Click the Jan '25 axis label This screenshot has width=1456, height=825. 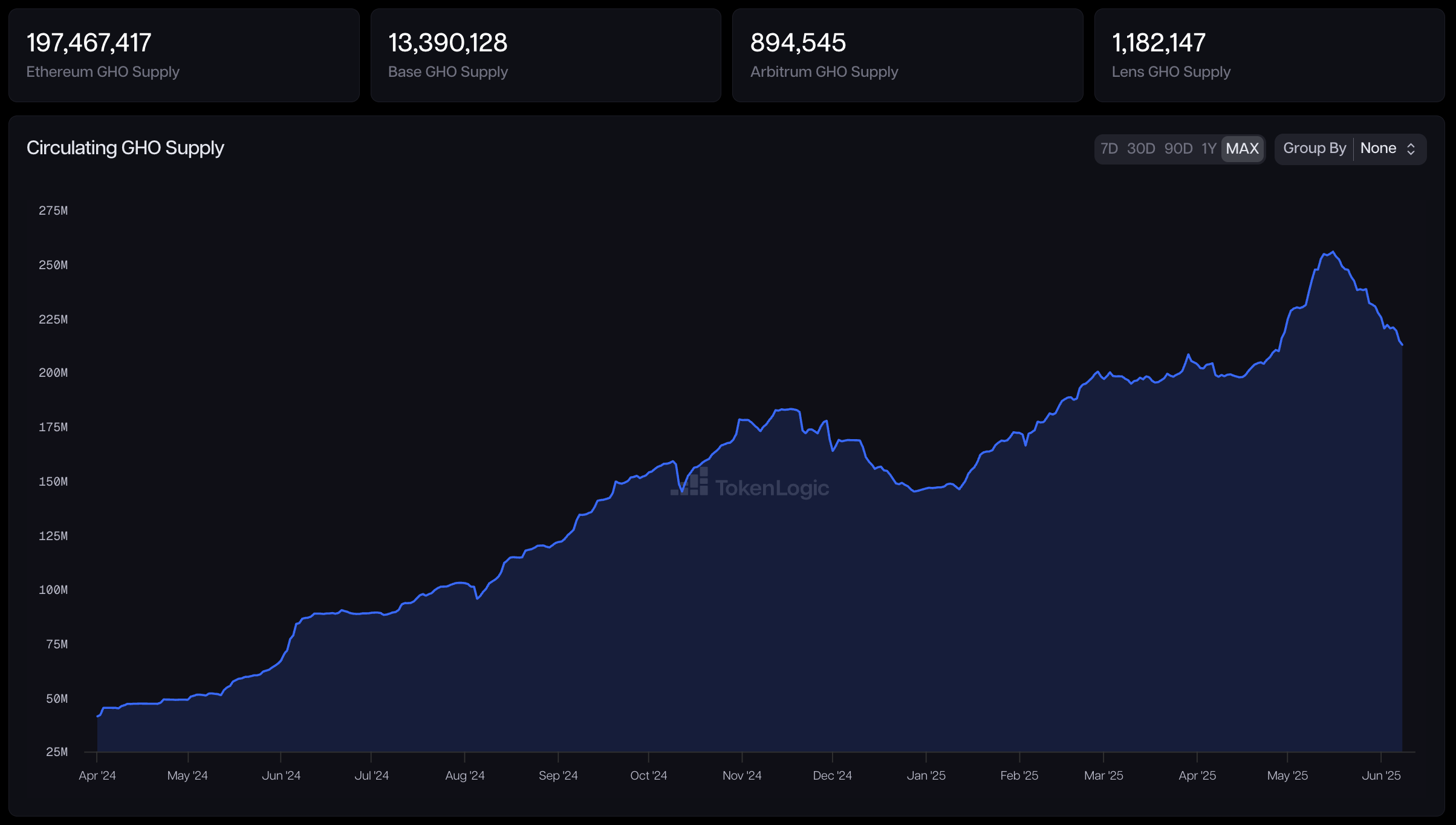pos(926,775)
